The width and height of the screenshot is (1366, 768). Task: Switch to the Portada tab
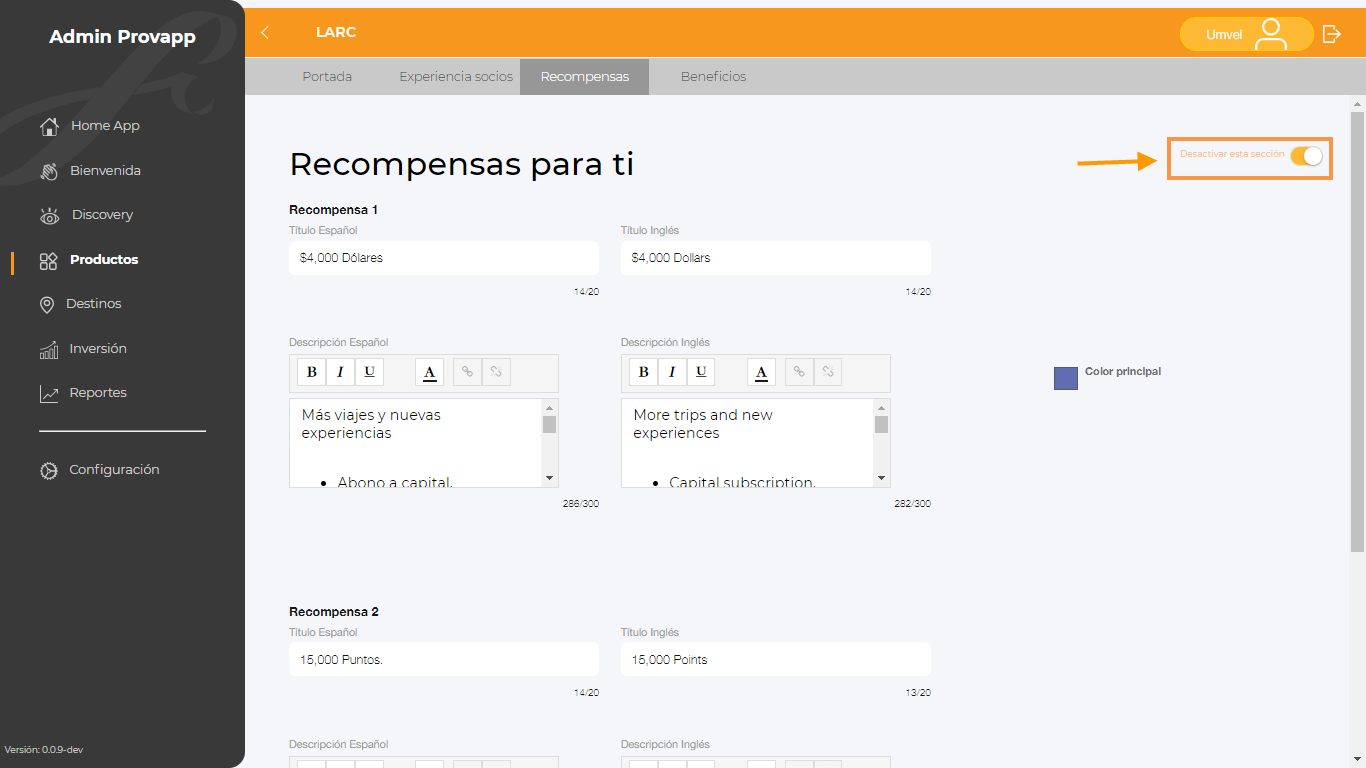(x=327, y=77)
